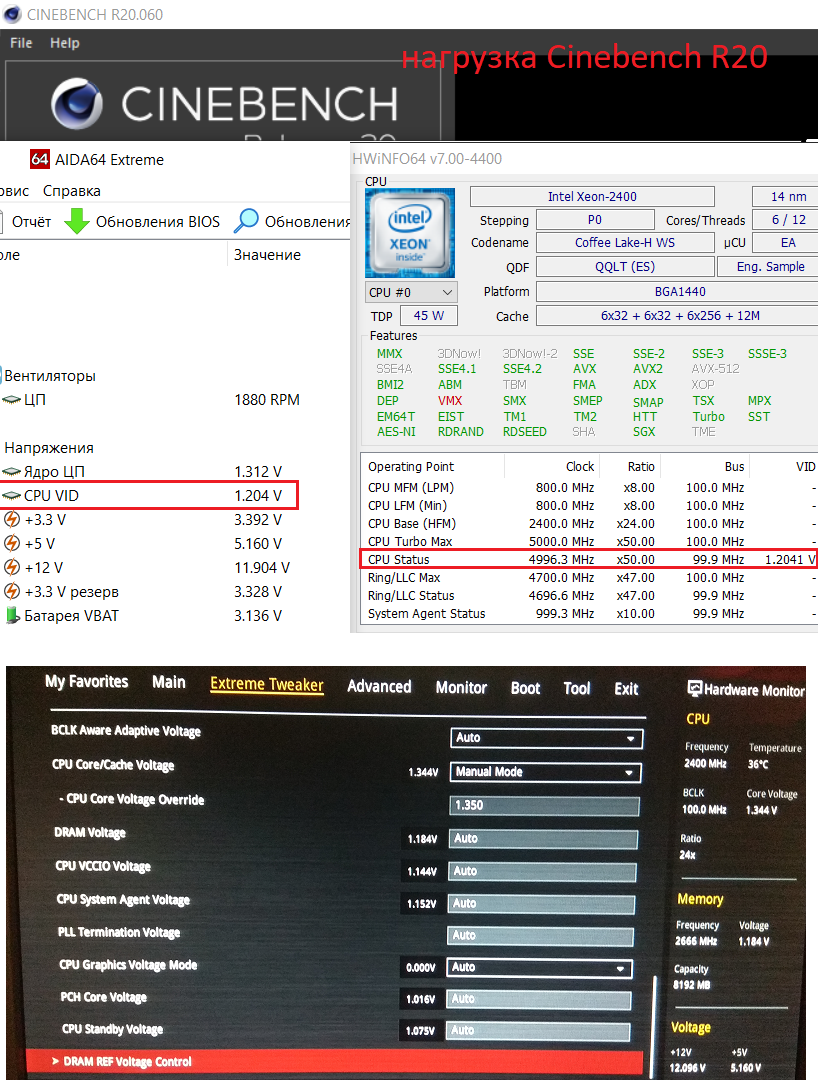Switch to the Advanced BIOS tab
The height and width of the screenshot is (1086, 818).
coord(379,686)
